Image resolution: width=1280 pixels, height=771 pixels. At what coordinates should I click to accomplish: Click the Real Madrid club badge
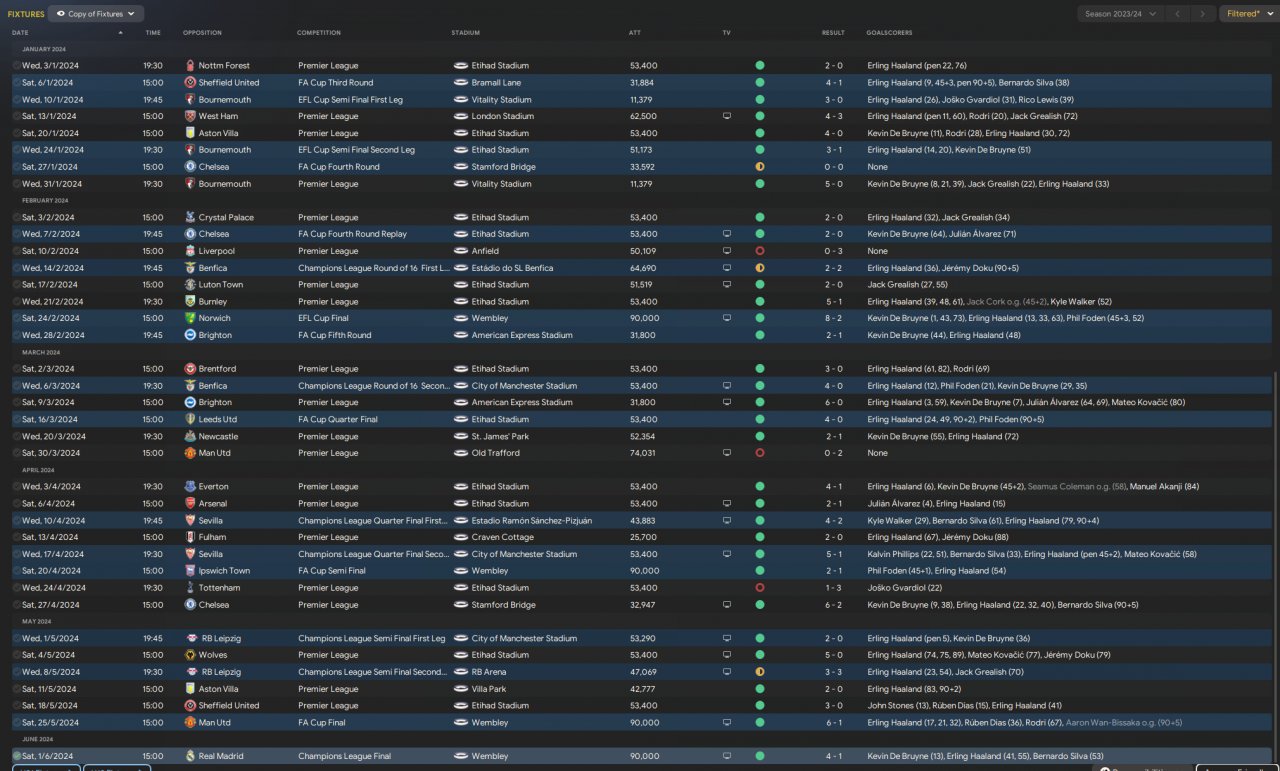pos(190,756)
